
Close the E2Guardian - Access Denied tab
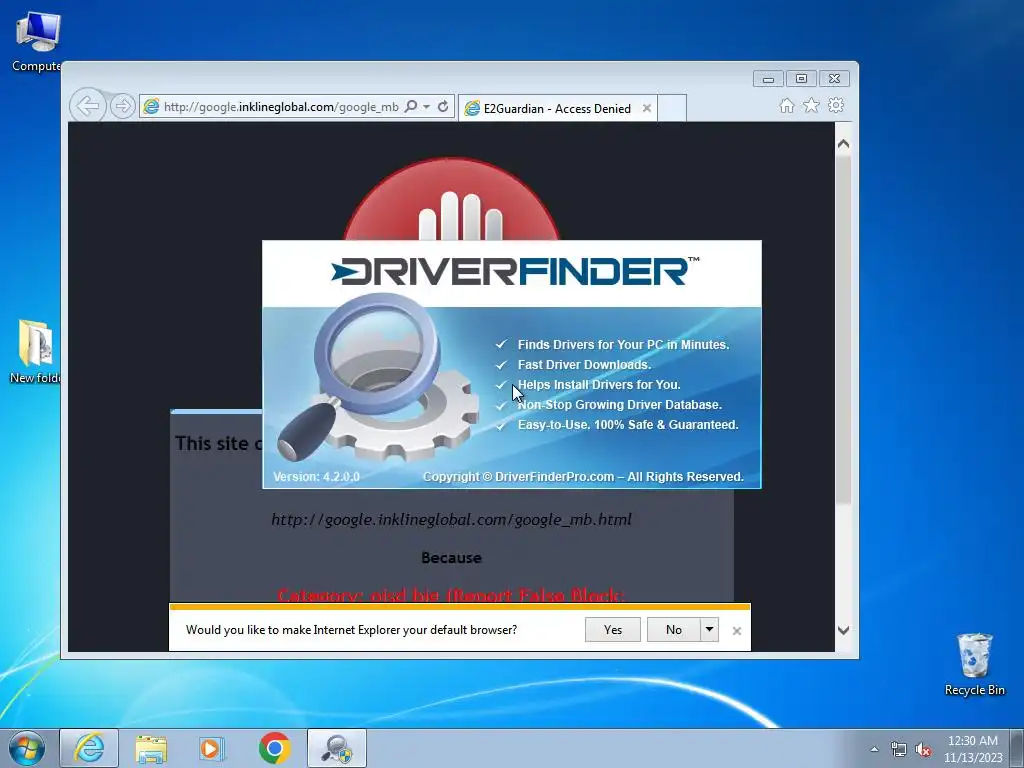(647, 108)
